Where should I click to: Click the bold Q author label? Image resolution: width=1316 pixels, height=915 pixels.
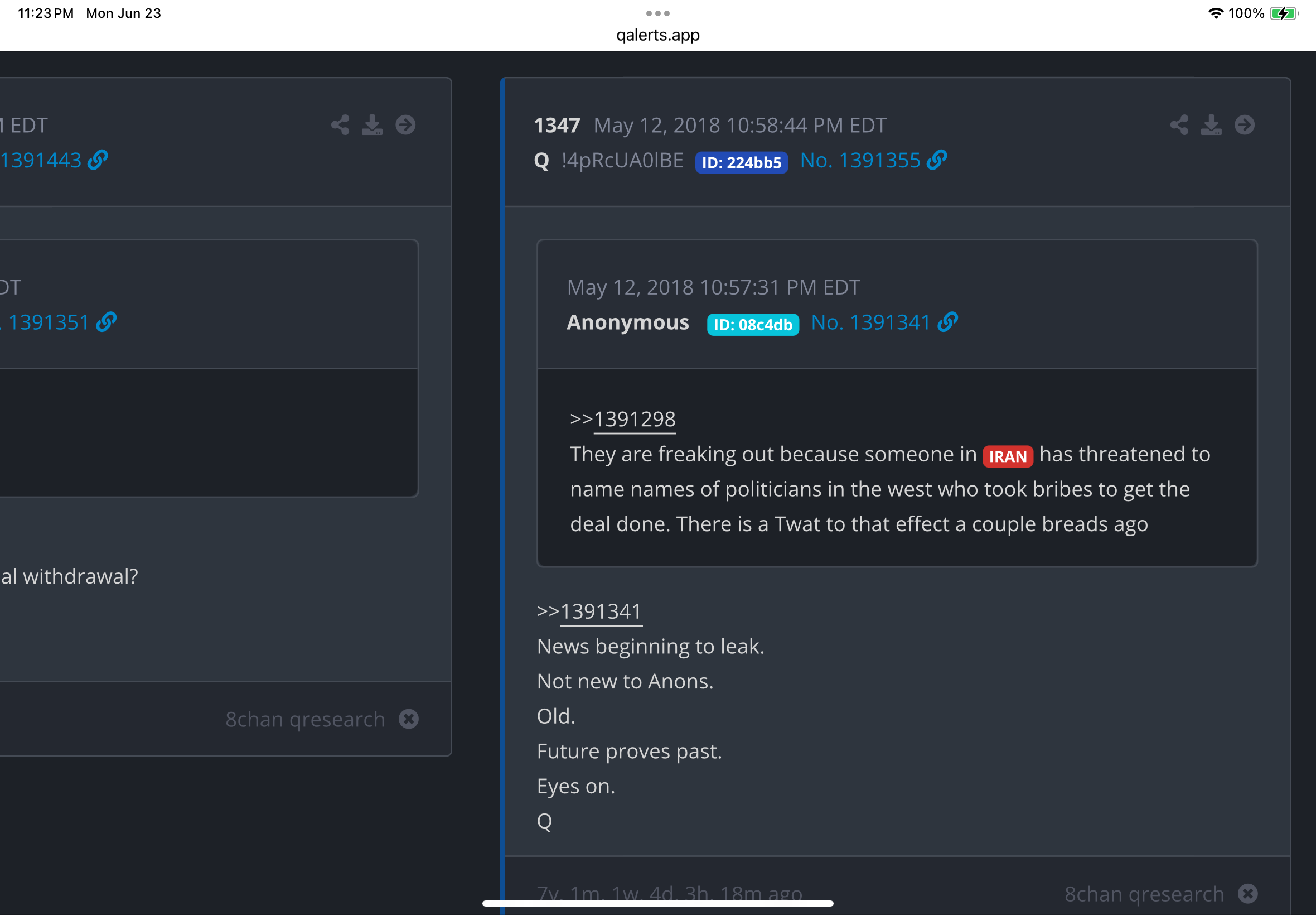point(541,161)
